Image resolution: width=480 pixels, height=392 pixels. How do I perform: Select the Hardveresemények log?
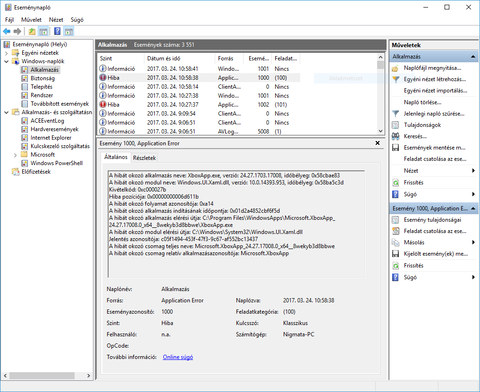coord(55,129)
